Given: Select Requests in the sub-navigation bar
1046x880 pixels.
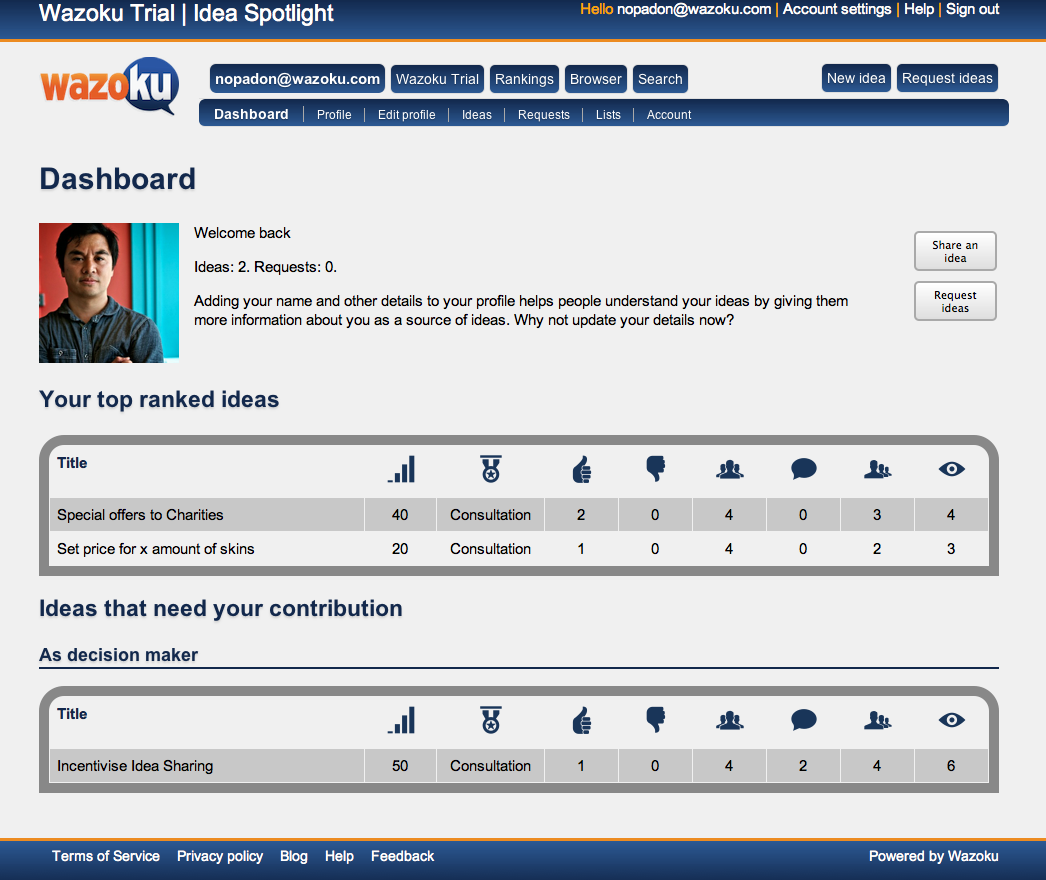Looking at the screenshot, I should tap(544, 115).
